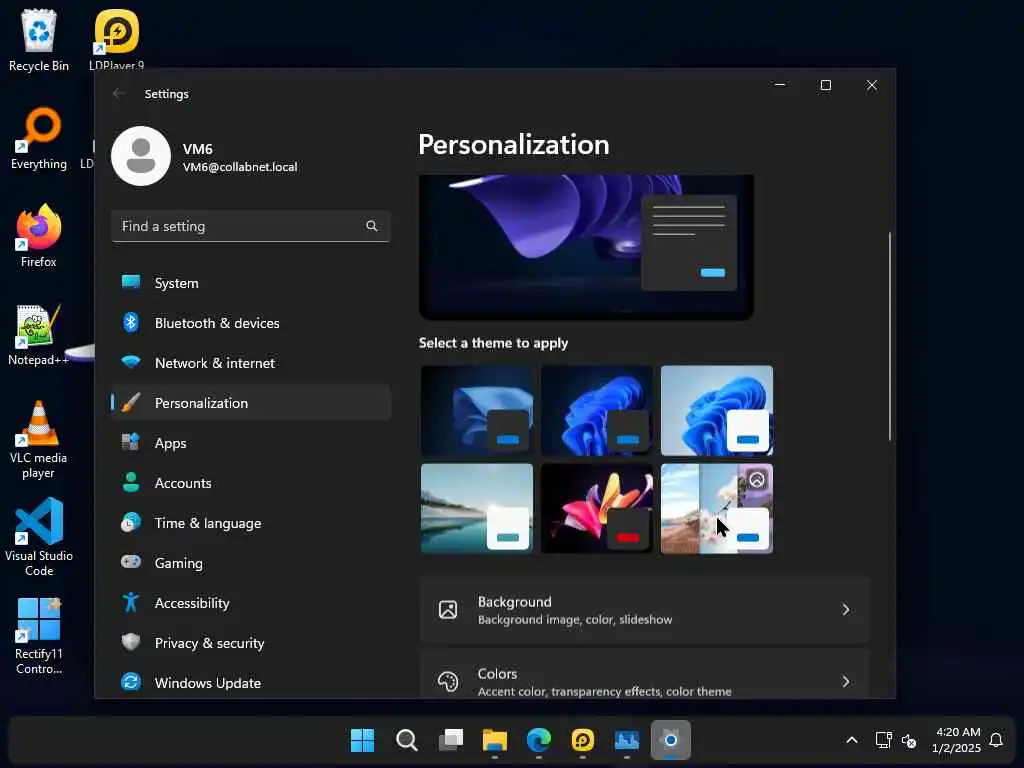Image resolution: width=1024 pixels, height=768 pixels.
Task: Select VLC media player desktop shortcut
Action: pos(39,440)
